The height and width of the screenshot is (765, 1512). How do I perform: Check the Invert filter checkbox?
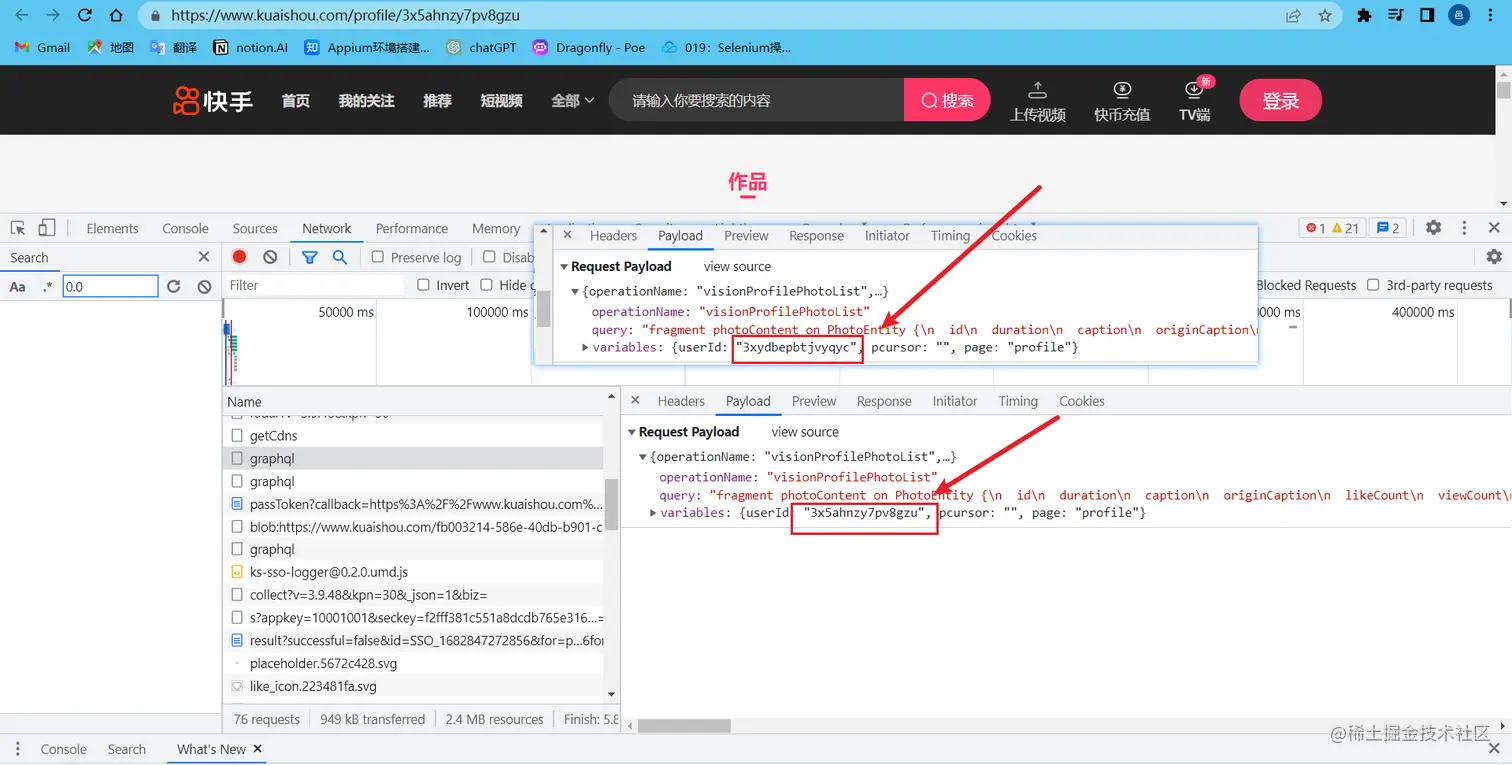pyautogui.click(x=424, y=285)
